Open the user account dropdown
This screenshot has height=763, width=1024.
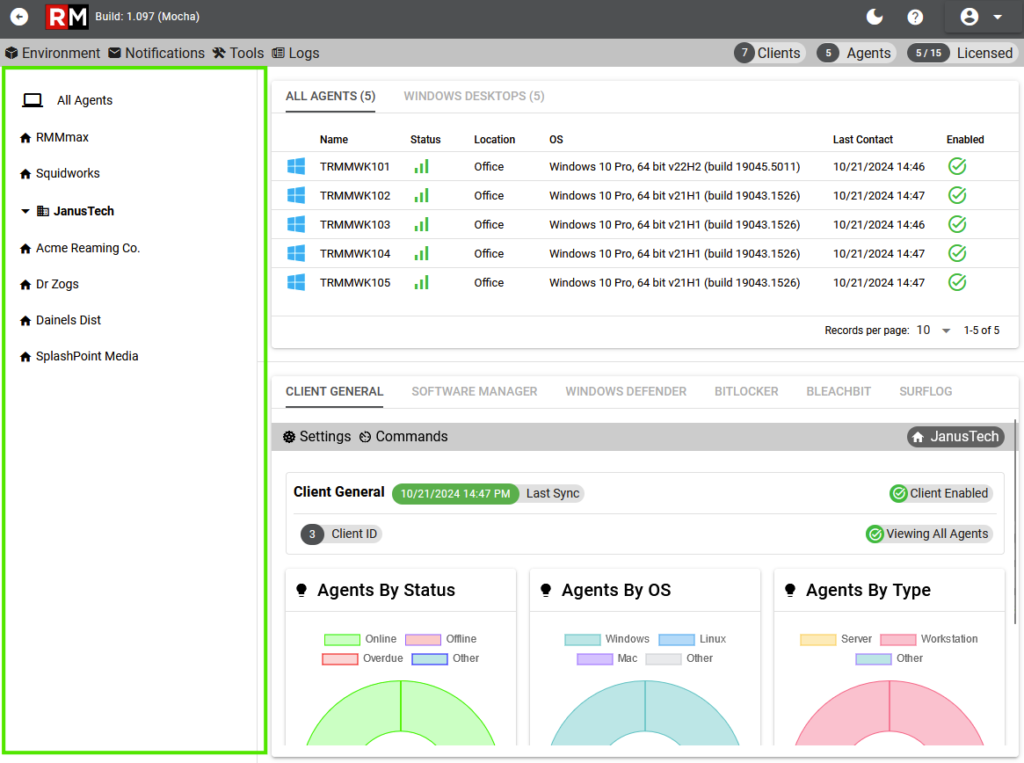981,17
